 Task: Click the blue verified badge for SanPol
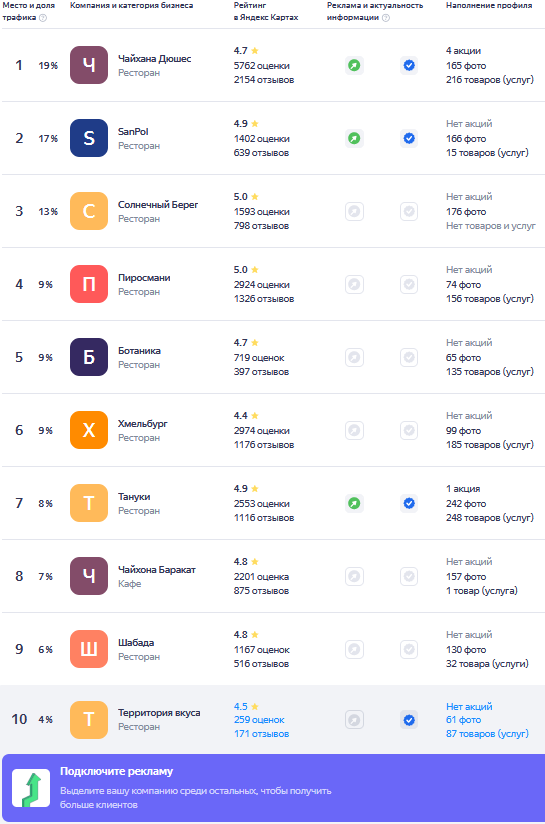tap(409, 138)
